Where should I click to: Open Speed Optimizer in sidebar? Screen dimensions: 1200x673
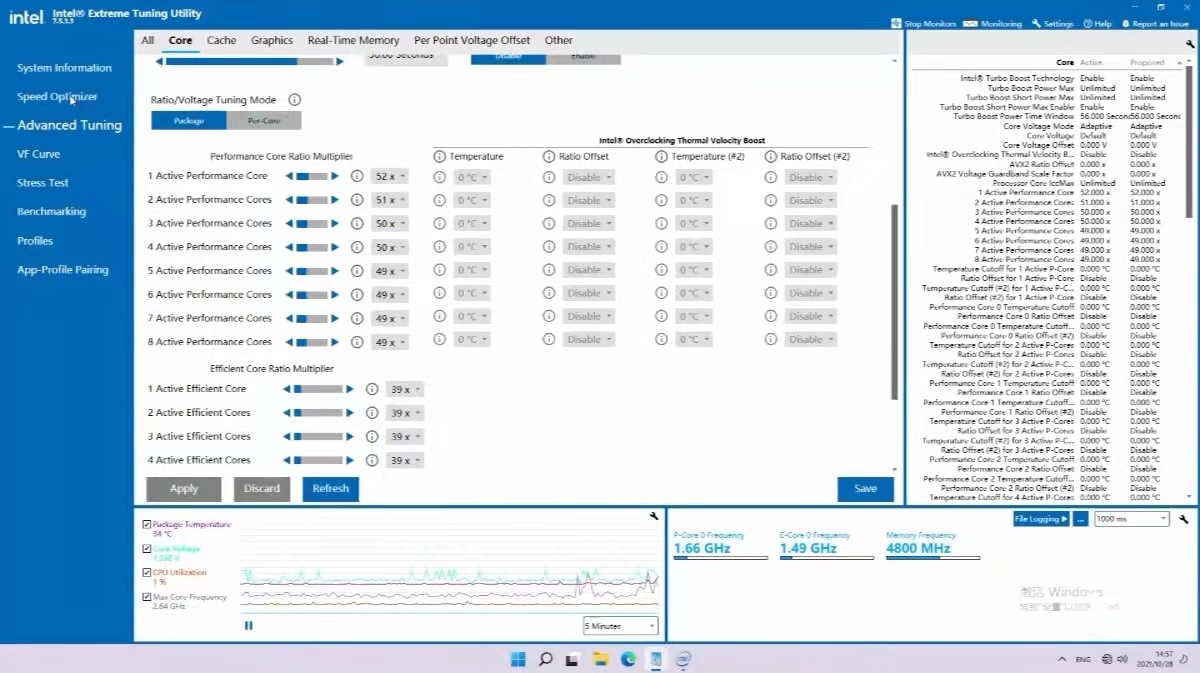(x=57, y=97)
